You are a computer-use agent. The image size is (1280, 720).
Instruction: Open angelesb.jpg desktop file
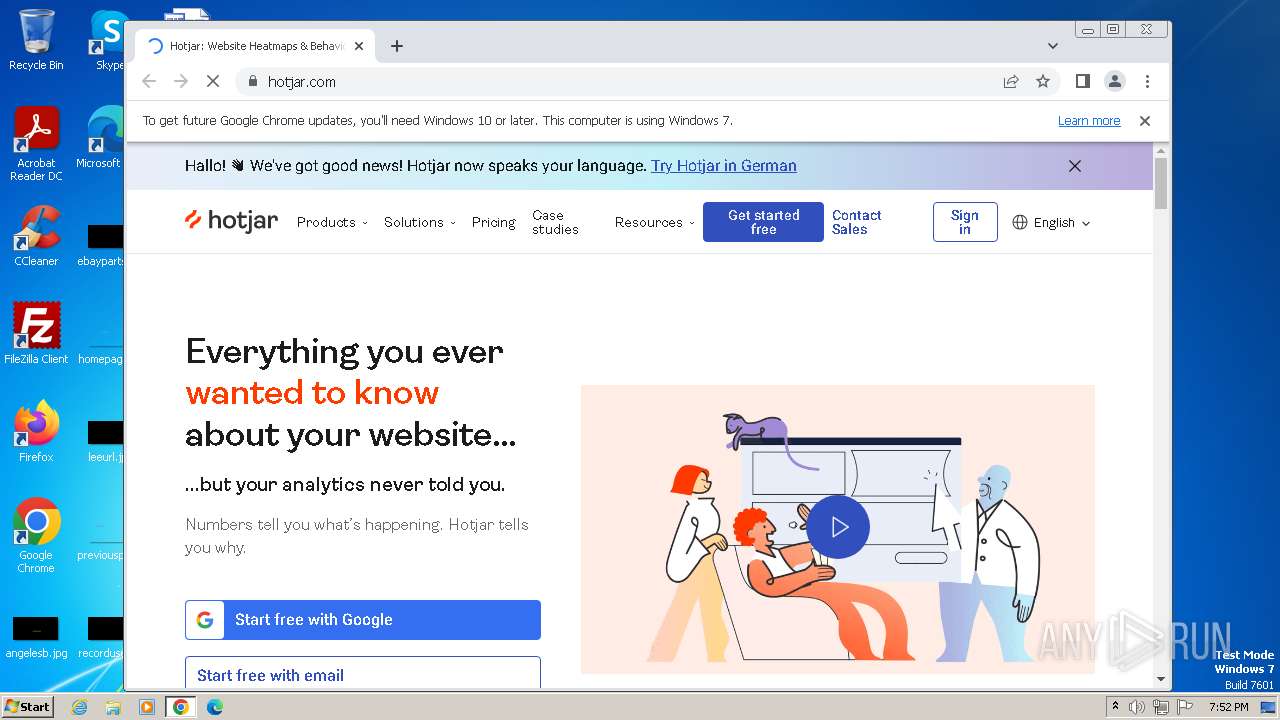point(36,637)
